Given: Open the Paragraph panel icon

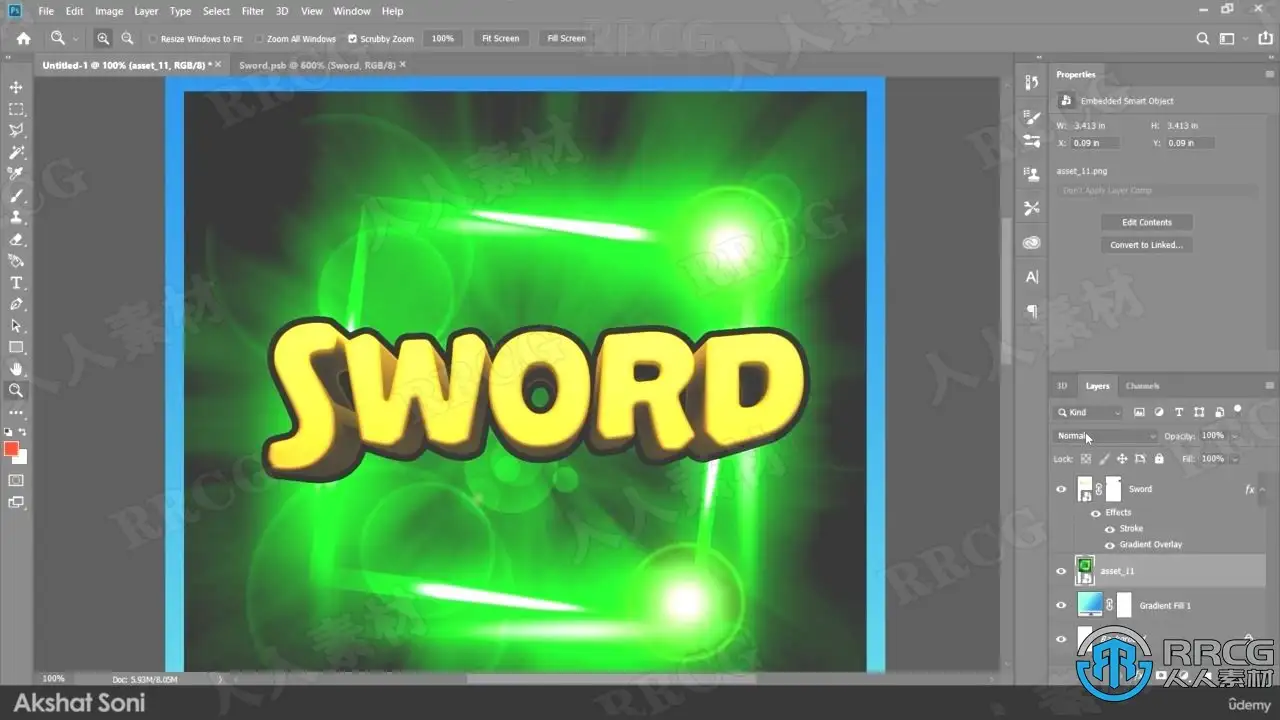Looking at the screenshot, I should [x=1032, y=311].
